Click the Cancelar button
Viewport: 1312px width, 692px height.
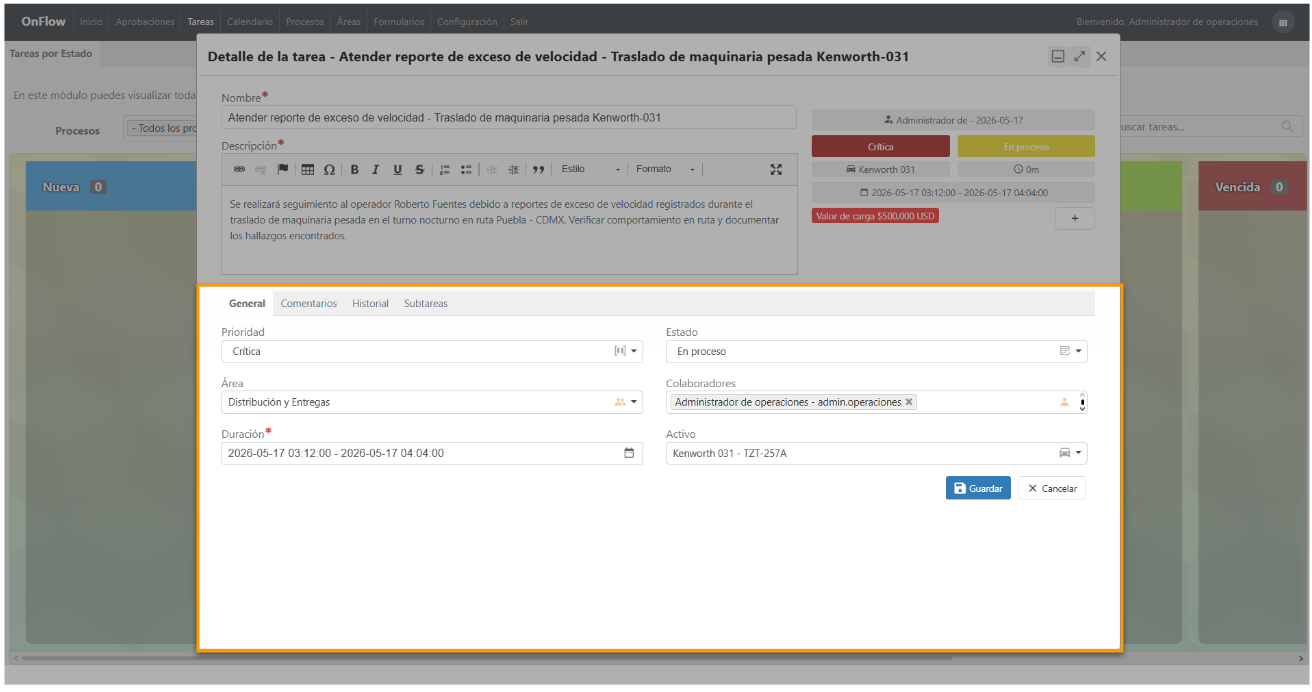pos(1052,488)
